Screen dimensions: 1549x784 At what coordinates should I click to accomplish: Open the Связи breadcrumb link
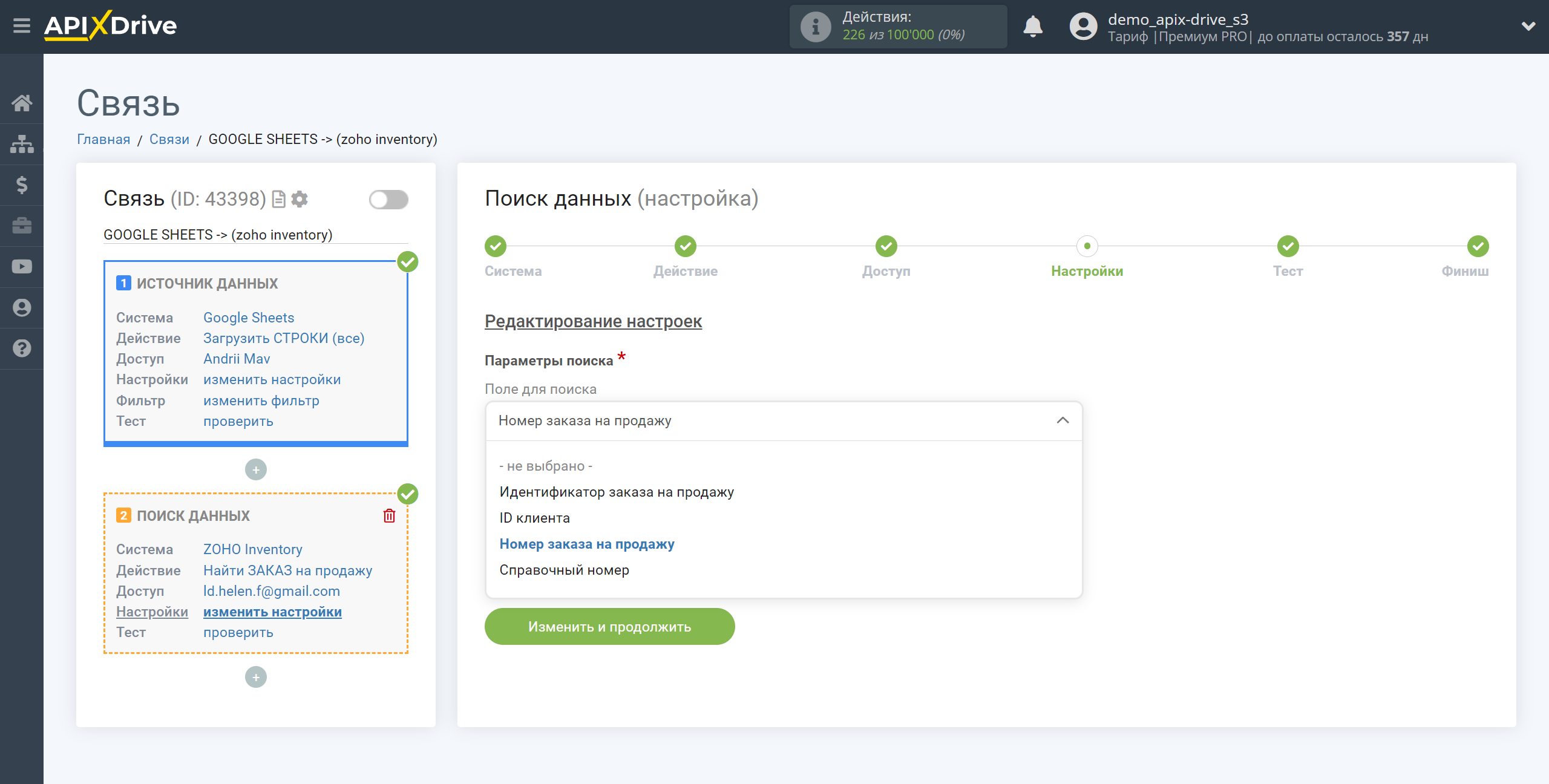pyautogui.click(x=169, y=139)
